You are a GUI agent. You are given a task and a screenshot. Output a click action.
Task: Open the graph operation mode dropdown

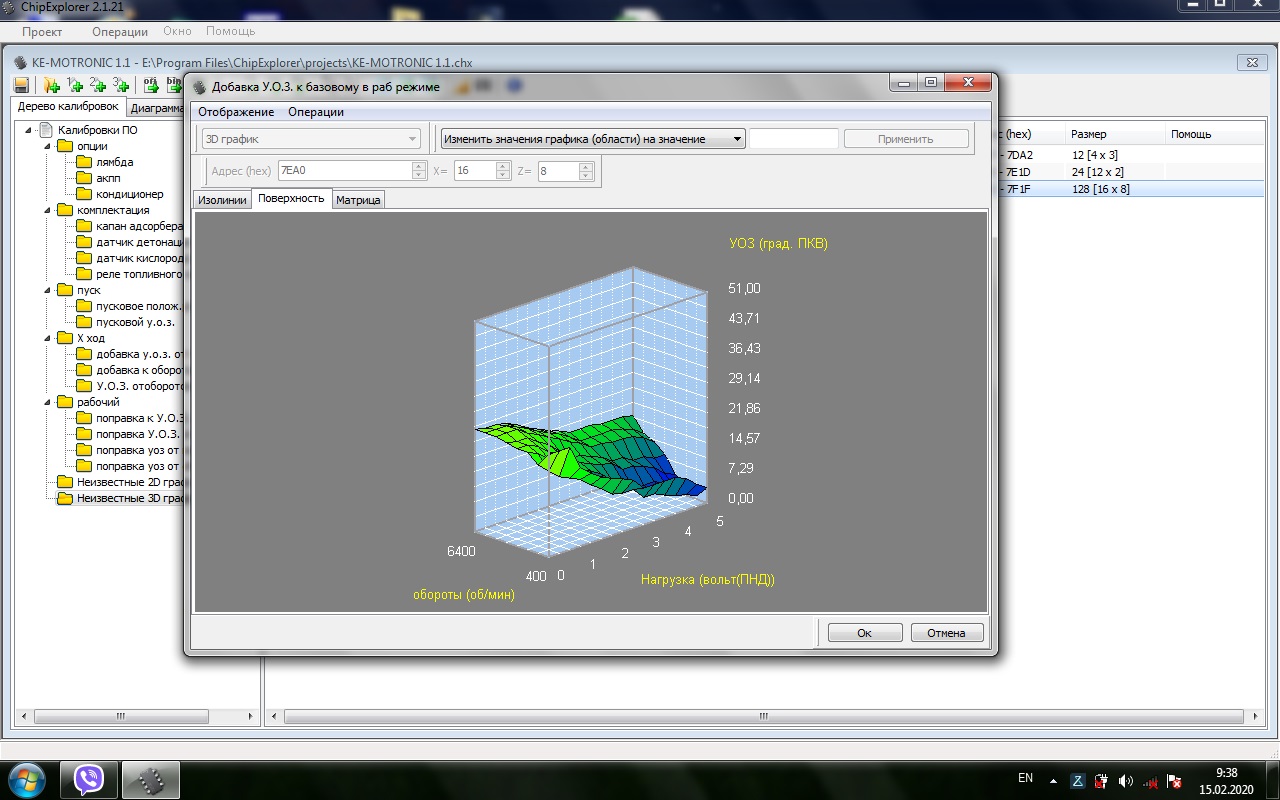(x=593, y=139)
